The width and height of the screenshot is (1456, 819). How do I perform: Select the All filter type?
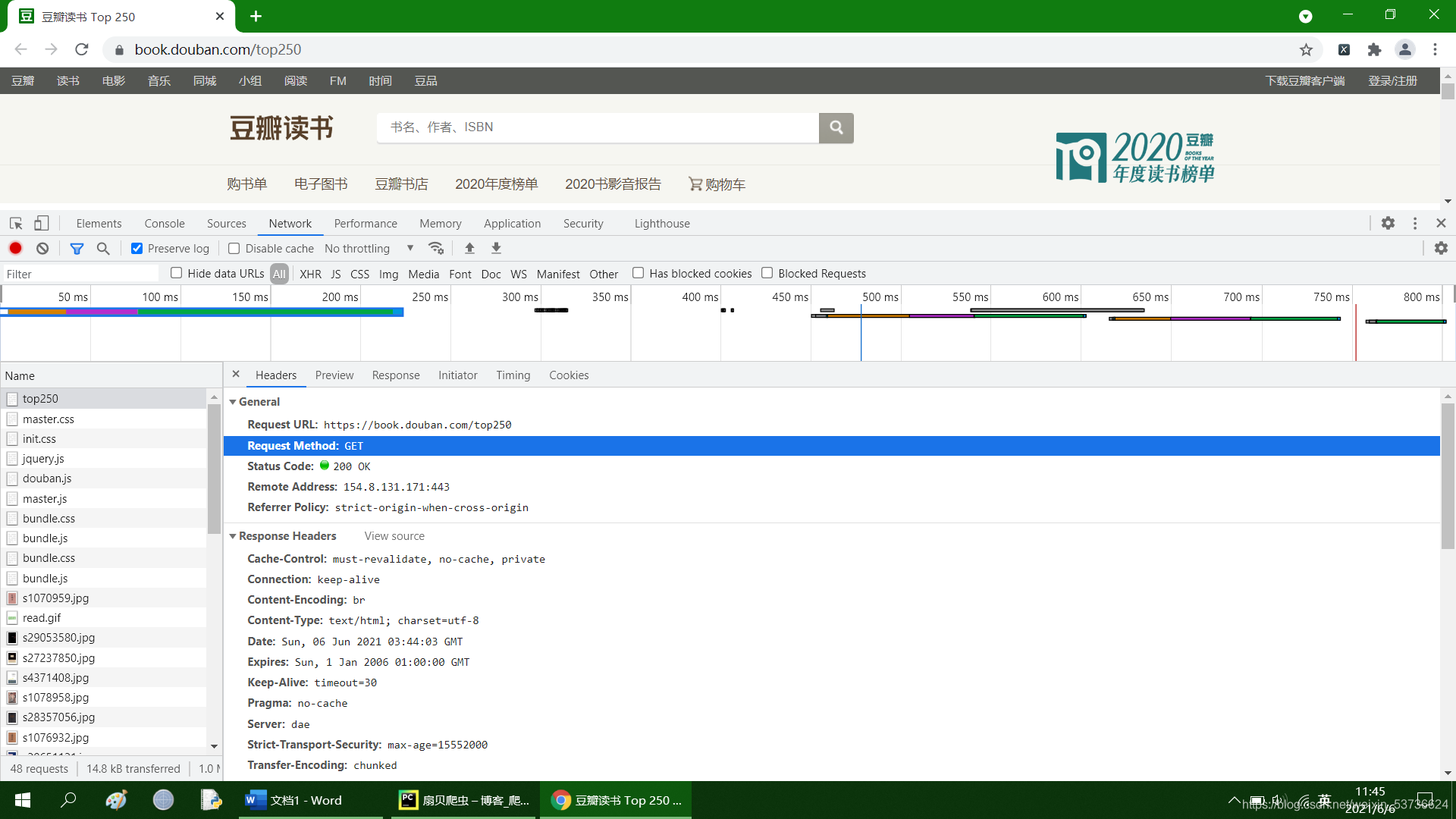pos(280,274)
